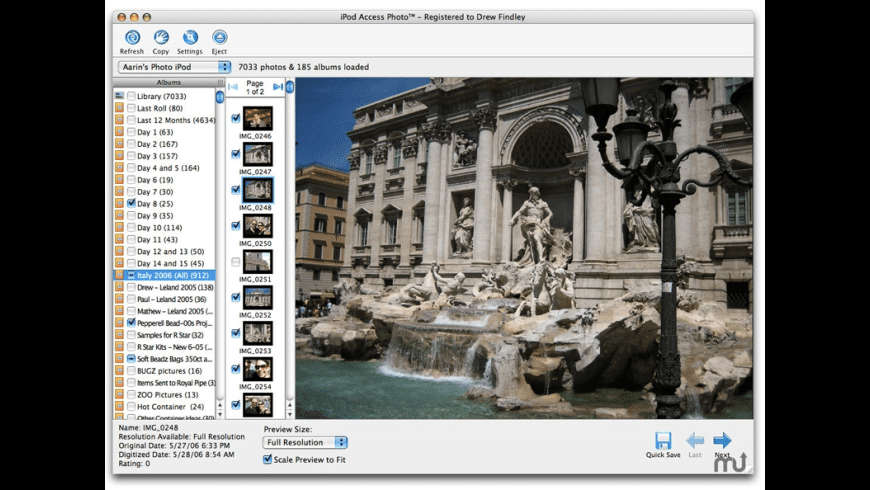The width and height of the screenshot is (870, 490).
Task: Click the Quick Save floppy icon
Action: pyautogui.click(x=663, y=441)
